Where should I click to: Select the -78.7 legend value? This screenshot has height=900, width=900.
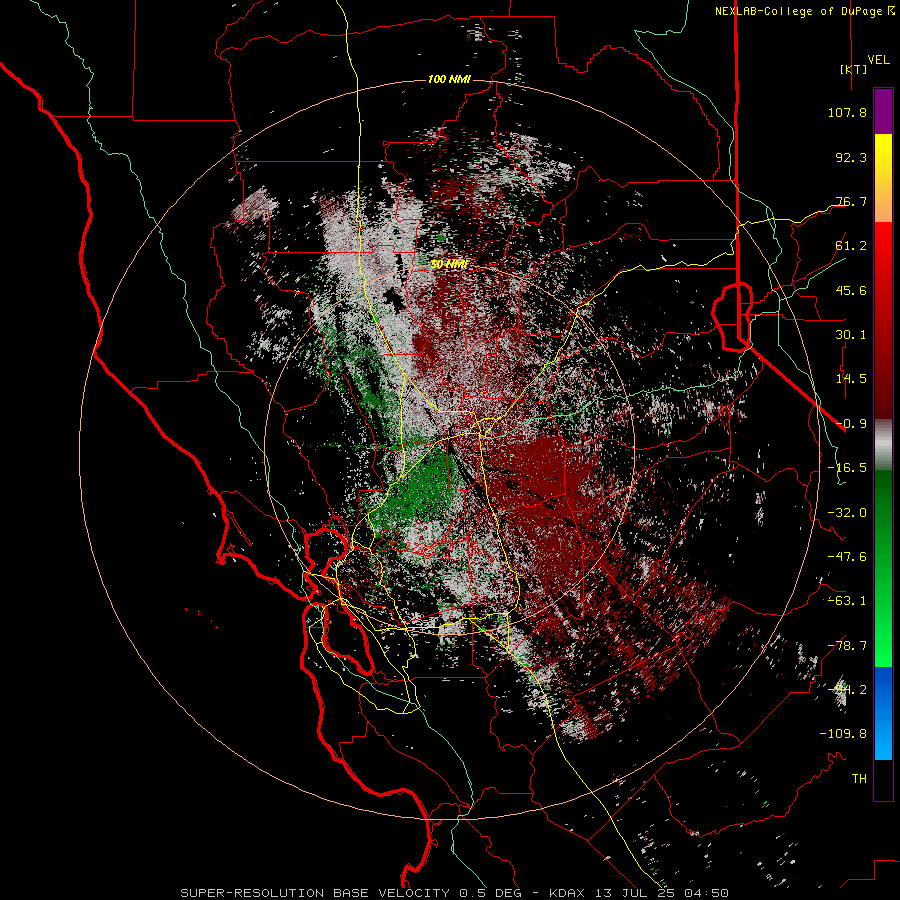pos(847,645)
